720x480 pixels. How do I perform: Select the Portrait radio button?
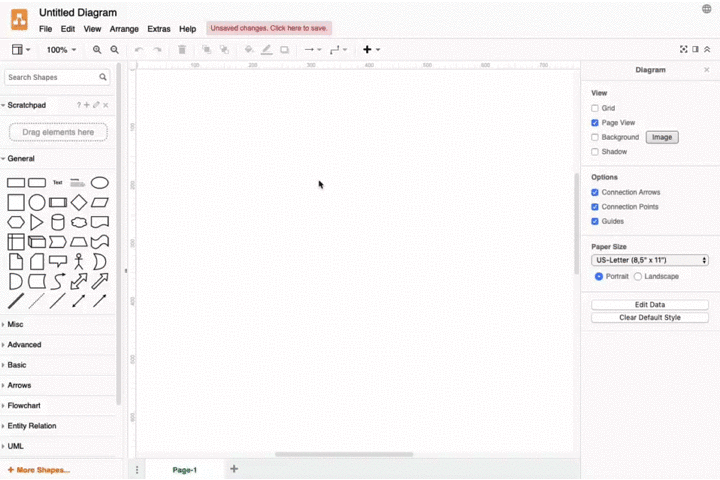pos(599,277)
